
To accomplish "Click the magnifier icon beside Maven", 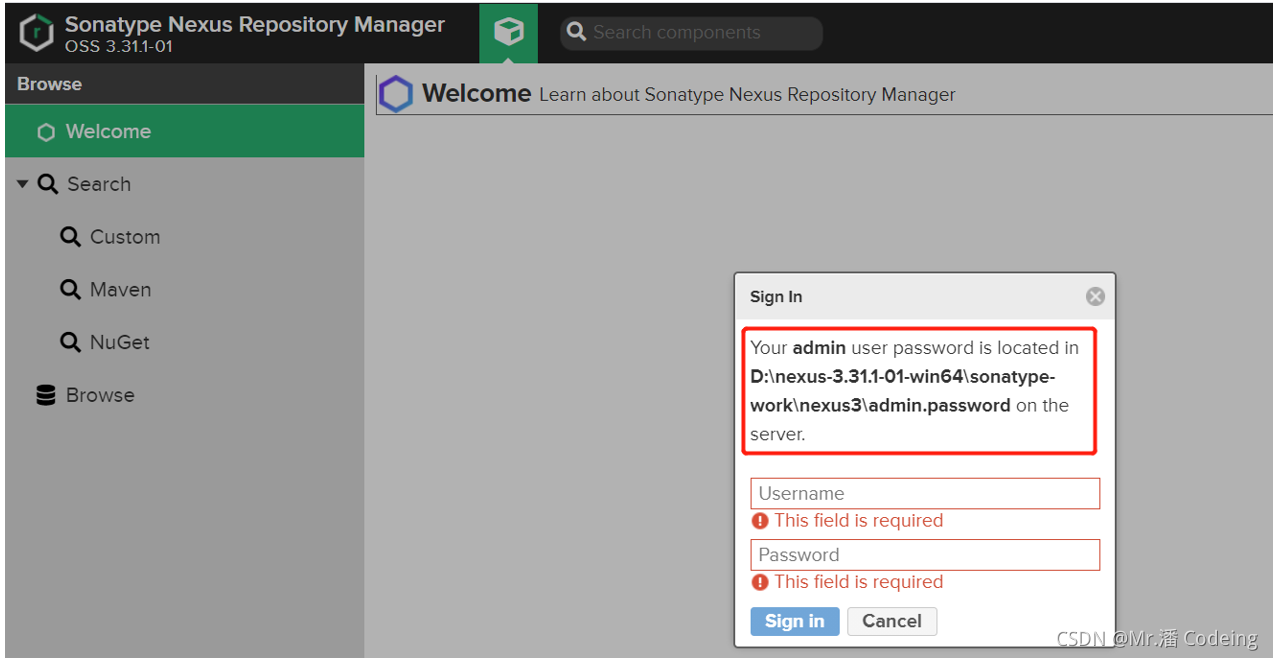I will (x=70, y=289).
